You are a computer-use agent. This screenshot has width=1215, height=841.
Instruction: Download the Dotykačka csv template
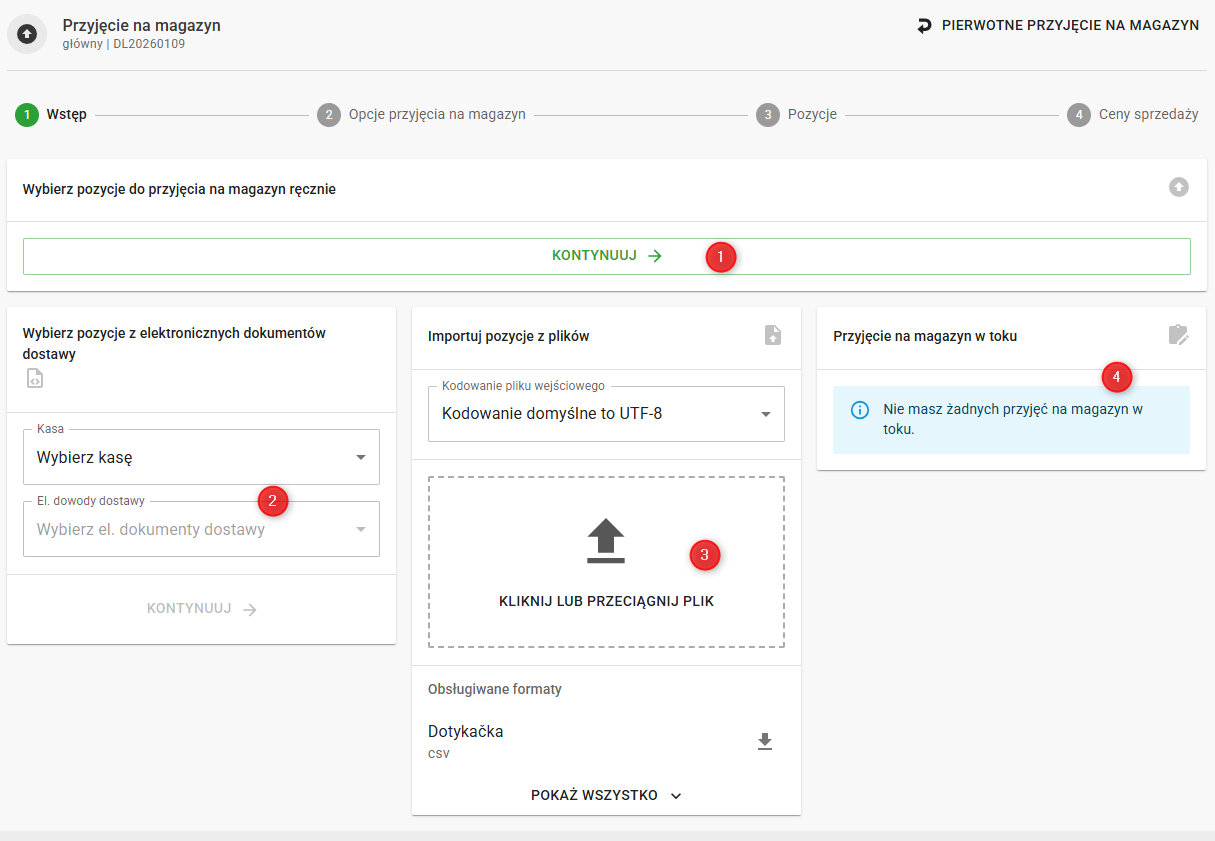pyautogui.click(x=765, y=741)
